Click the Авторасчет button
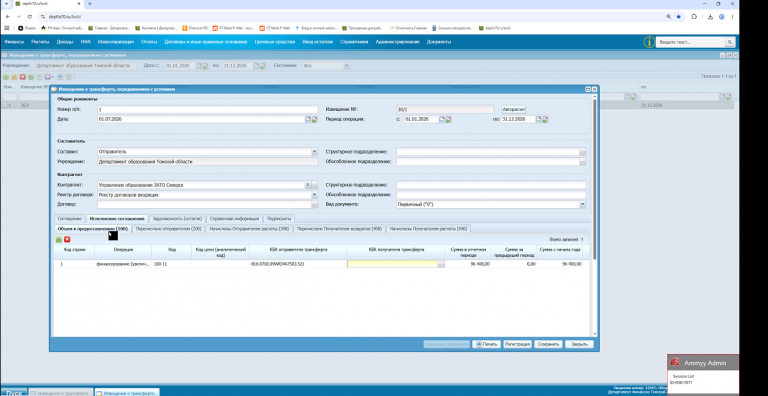This screenshot has height=396, width=768. pyautogui.click(x=513, y=109)
